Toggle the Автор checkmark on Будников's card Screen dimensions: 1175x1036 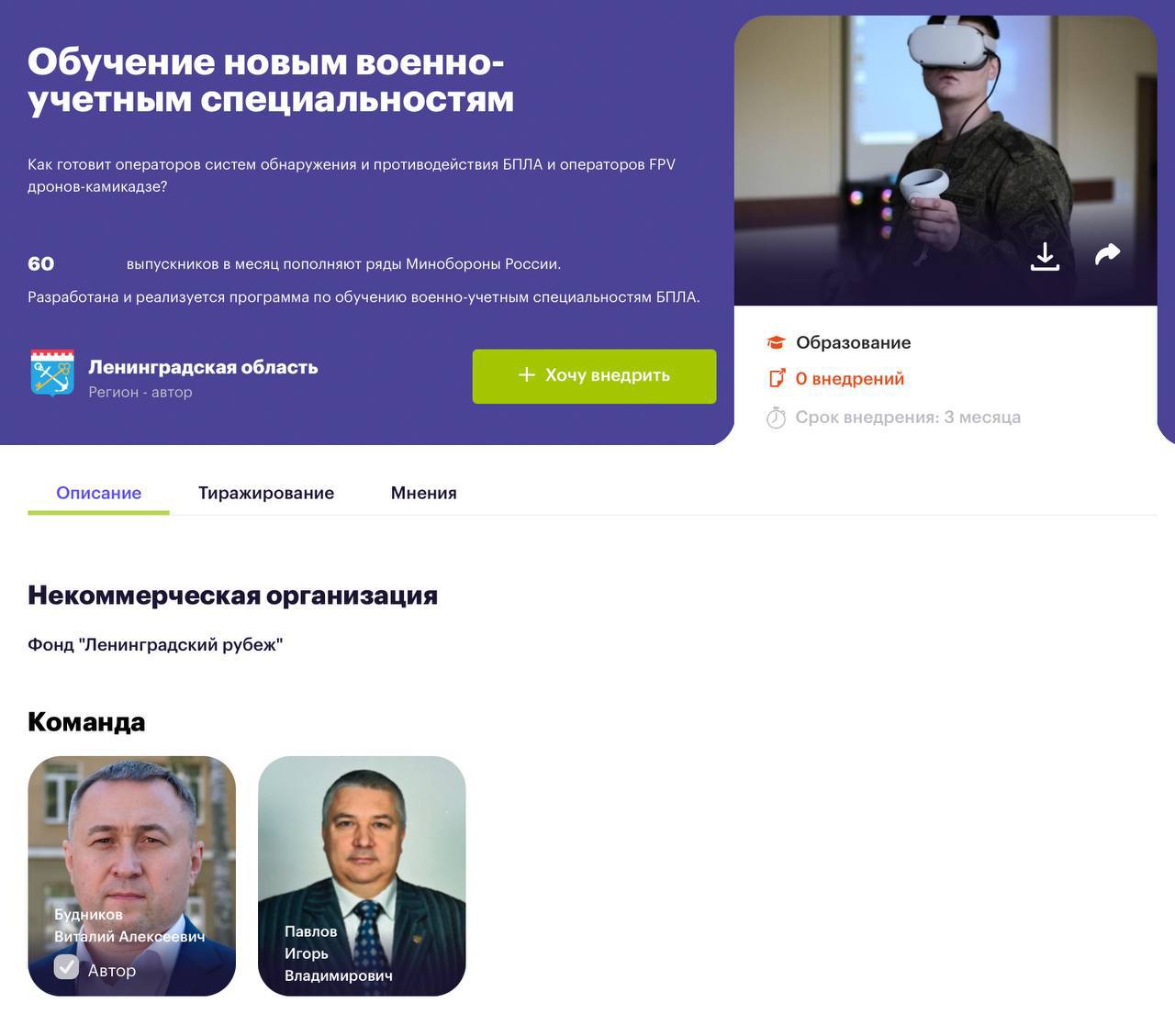66,967
